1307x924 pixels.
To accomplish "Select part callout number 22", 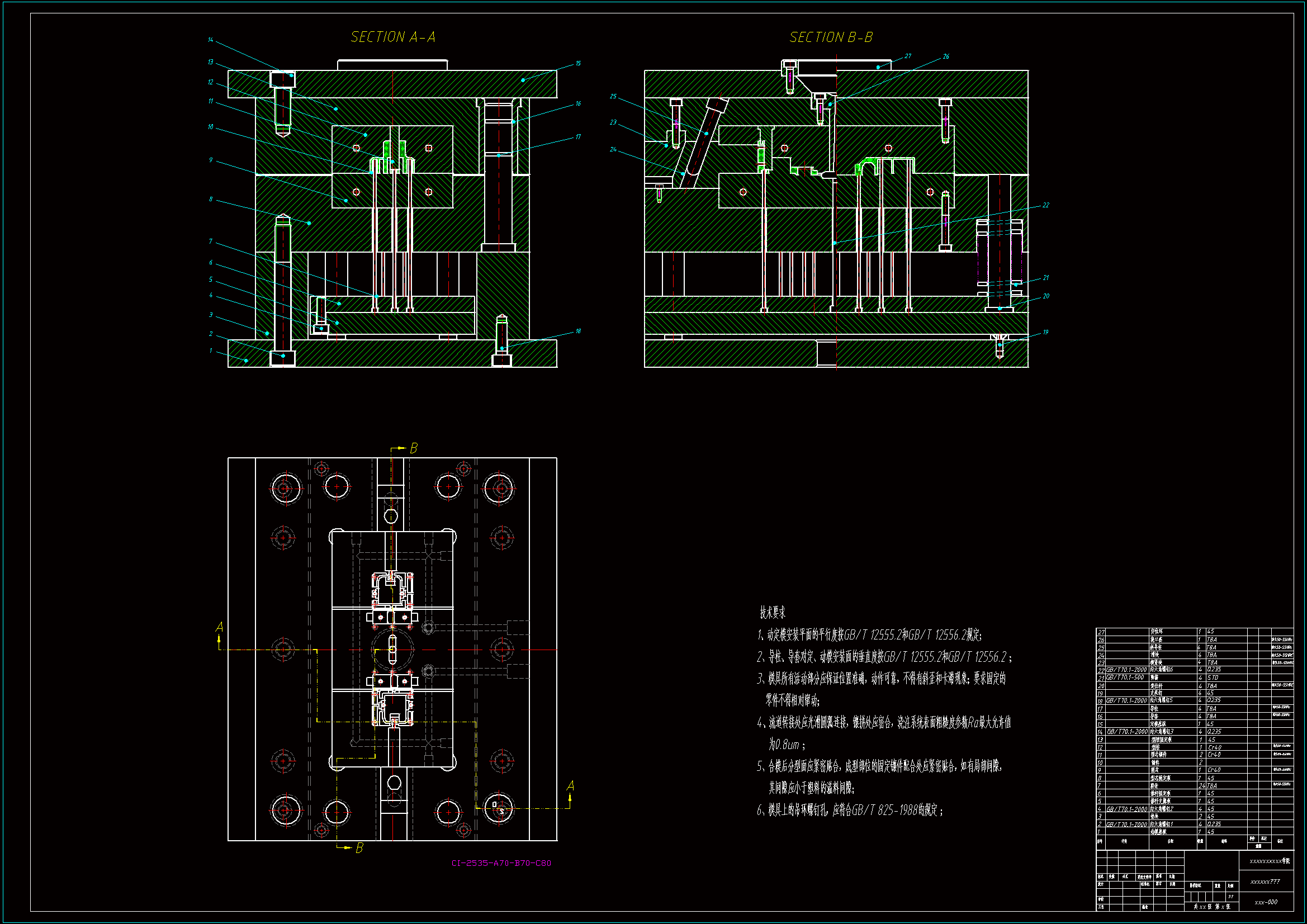I will click(1046, 205).
